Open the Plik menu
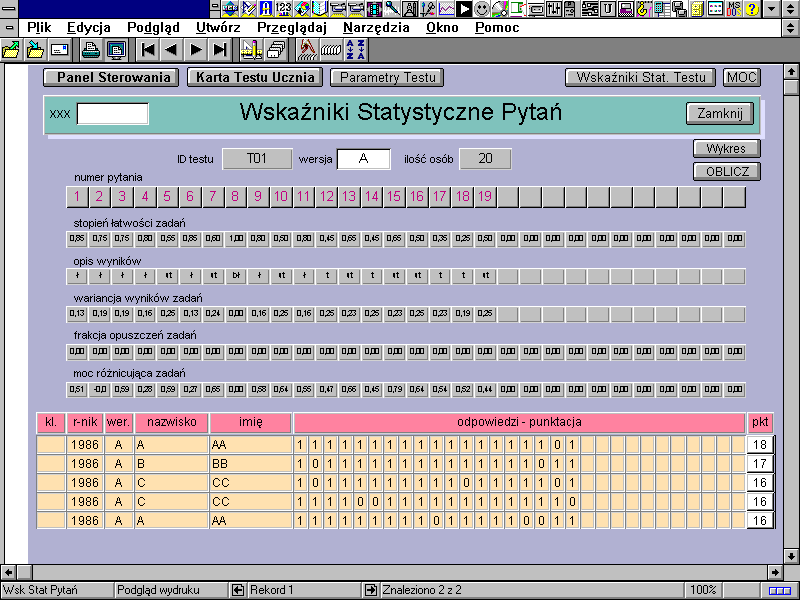Image resolution: width=800 pixels, height=600 pixels. pyautogui.click(x=40, y=27)
